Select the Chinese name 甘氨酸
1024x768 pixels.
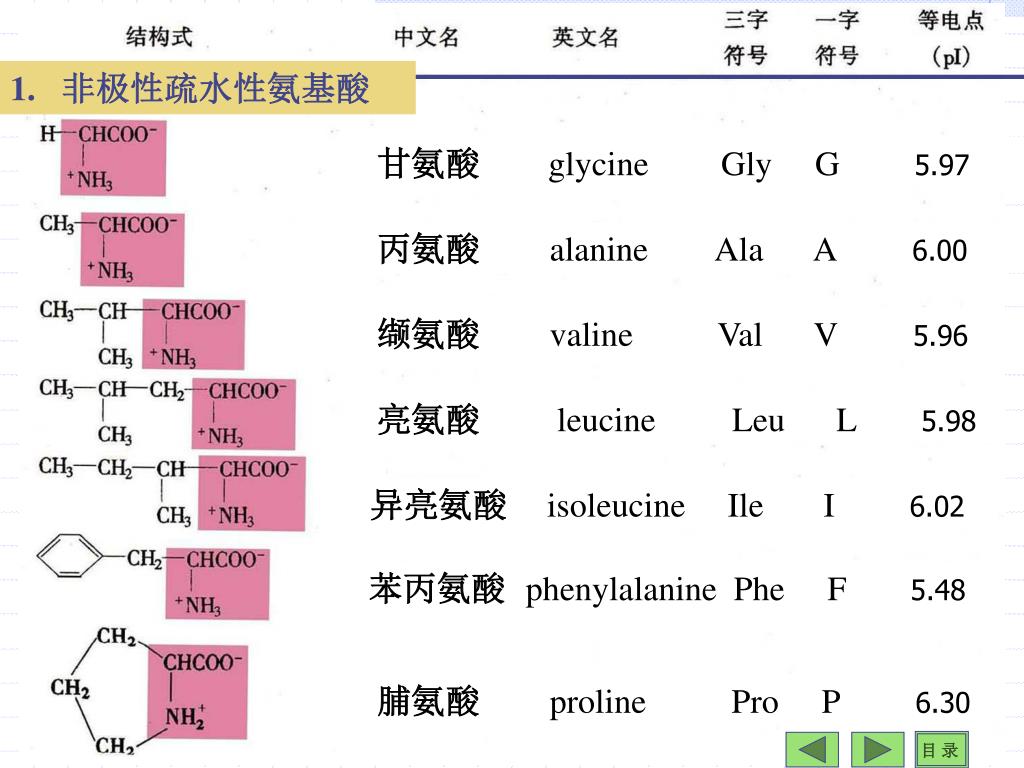coord(428,164)
